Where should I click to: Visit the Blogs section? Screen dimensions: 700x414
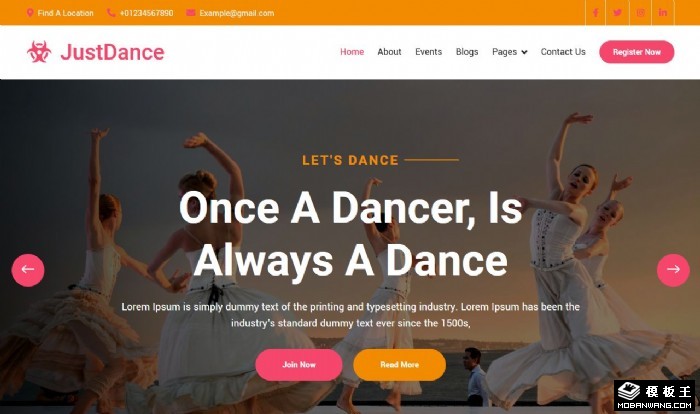point(467,52)
